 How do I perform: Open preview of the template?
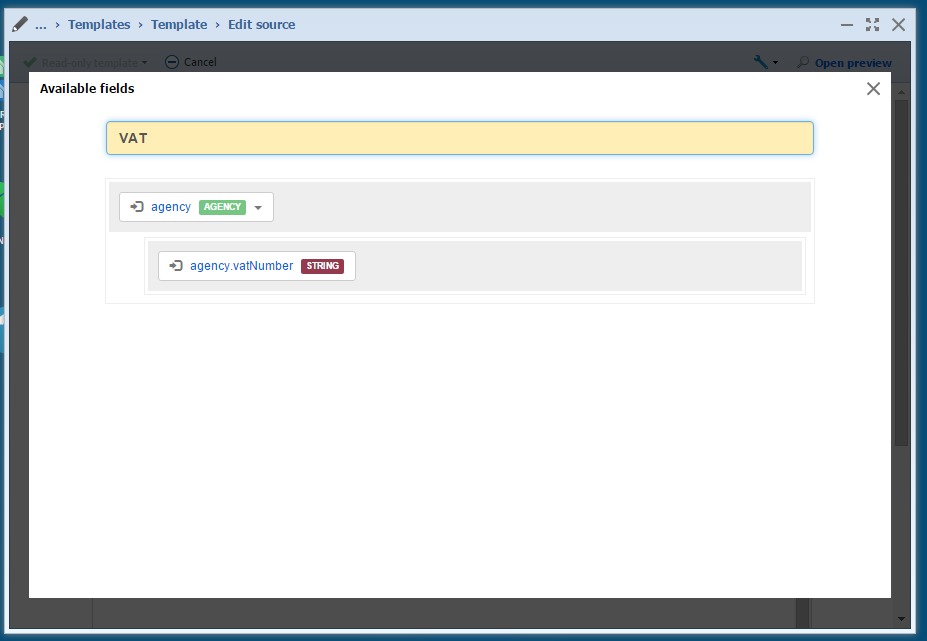pos(844,63)
